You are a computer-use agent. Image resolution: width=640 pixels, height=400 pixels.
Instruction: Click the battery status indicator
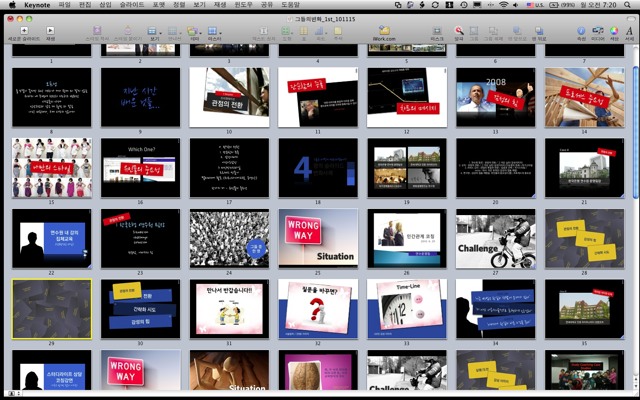pyautogui.click(x=562, y=5)
